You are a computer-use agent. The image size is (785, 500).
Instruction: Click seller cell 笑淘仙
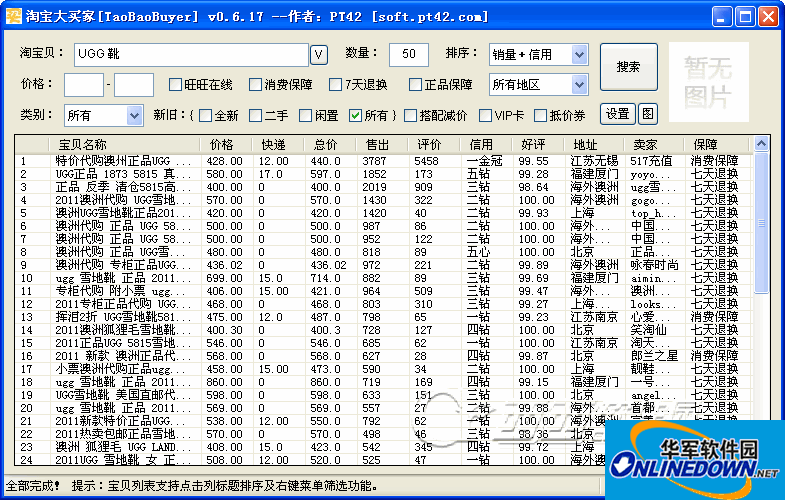(x=648, y=330)
